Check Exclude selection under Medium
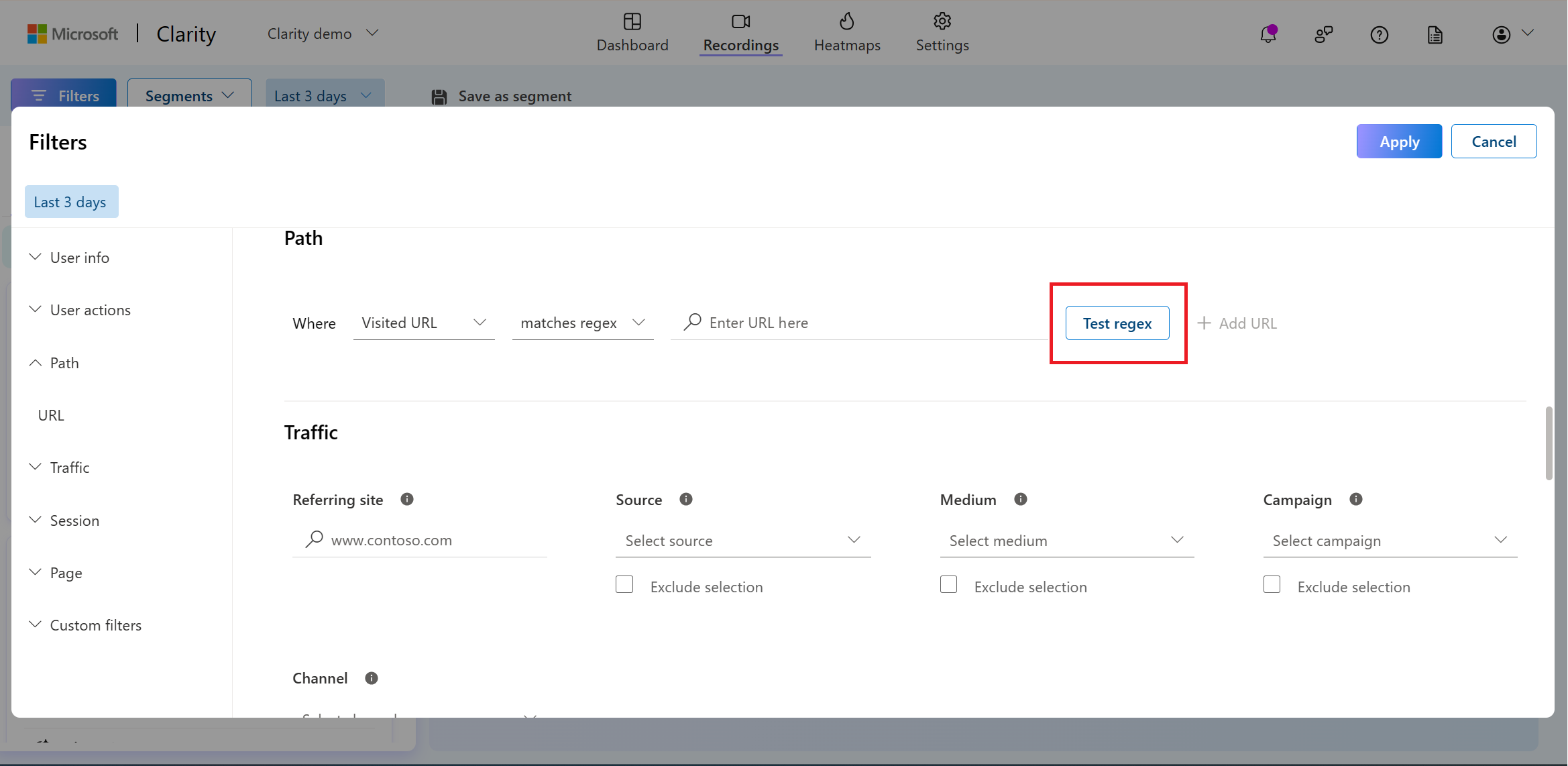This screenshot has height=766, width=1568. 948,584
